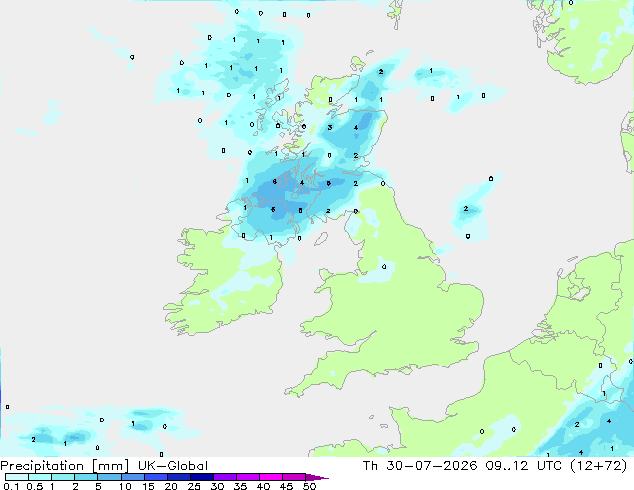Click the 'Th 30-07-2026' date text
This screenshot has width=634, height=490.
click(420, 466)
